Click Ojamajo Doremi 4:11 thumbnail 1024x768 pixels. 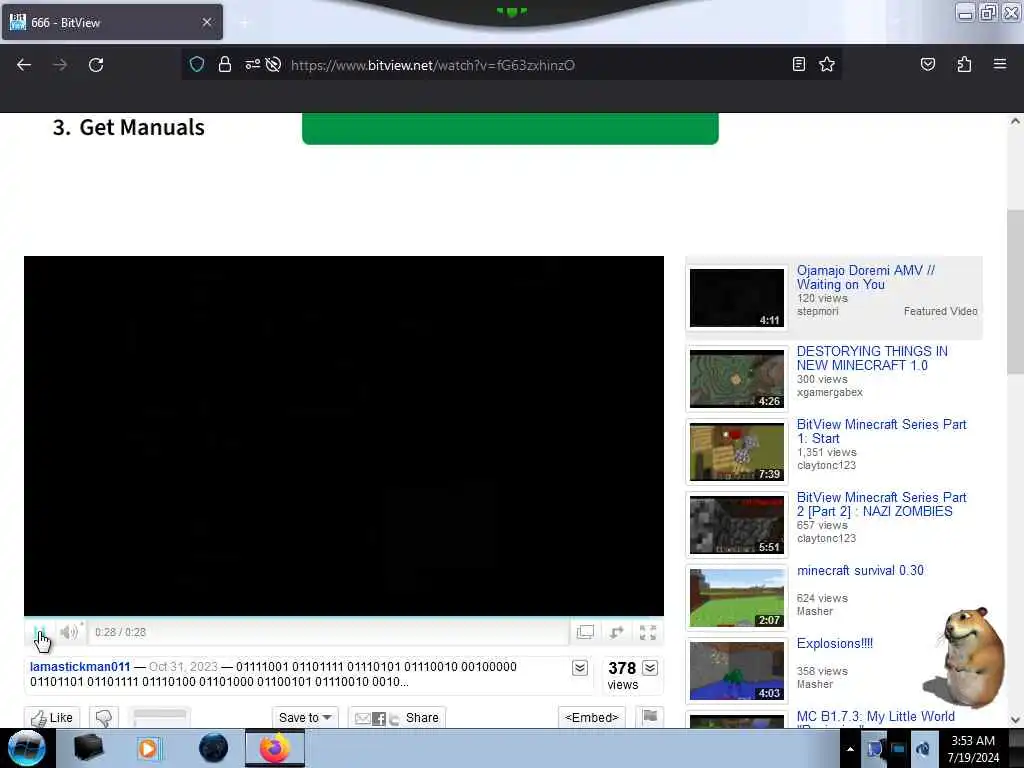tap(737, 298)
